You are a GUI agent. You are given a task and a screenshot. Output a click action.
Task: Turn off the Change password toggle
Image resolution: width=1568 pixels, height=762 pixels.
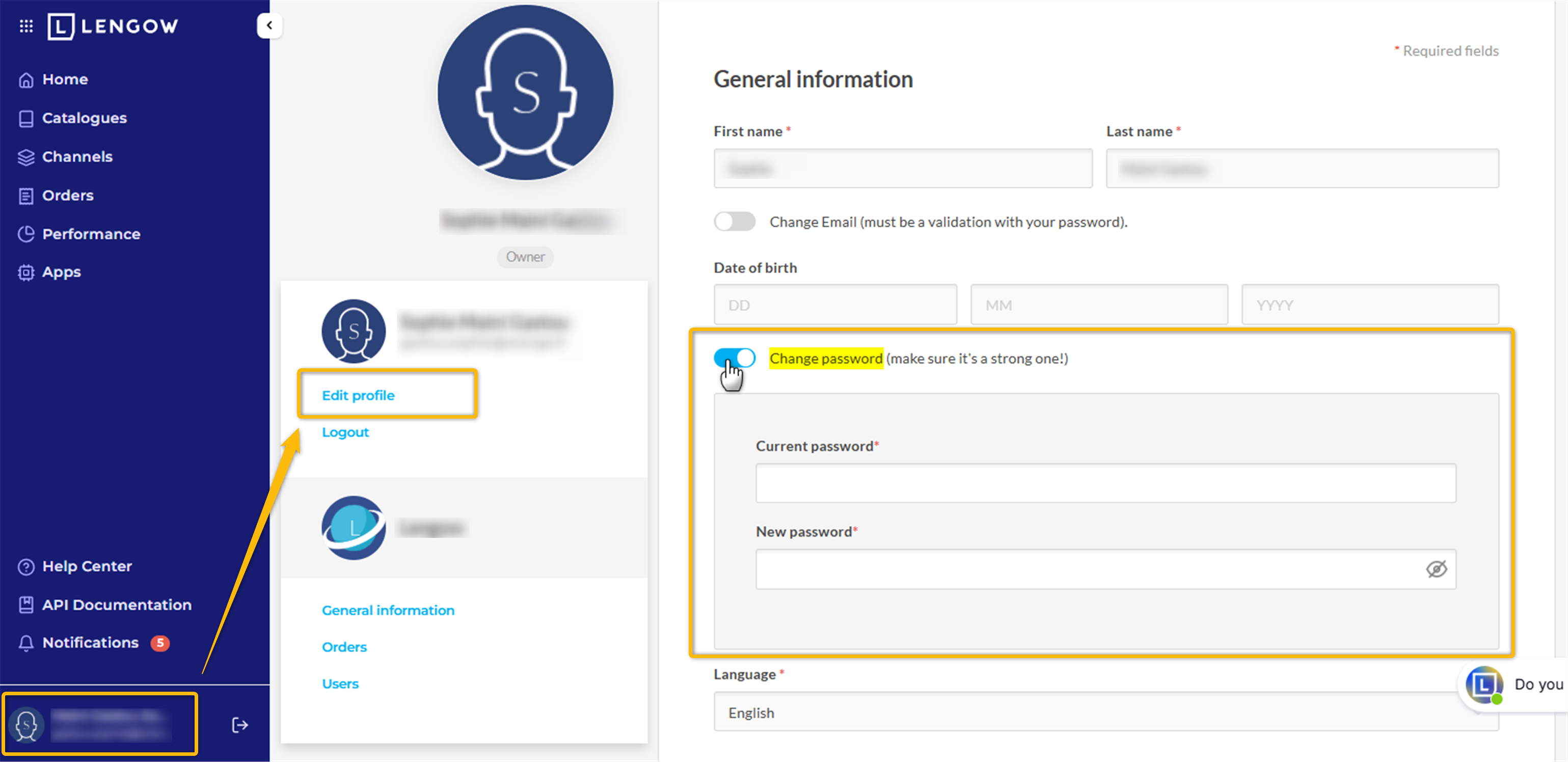point(734,358)
